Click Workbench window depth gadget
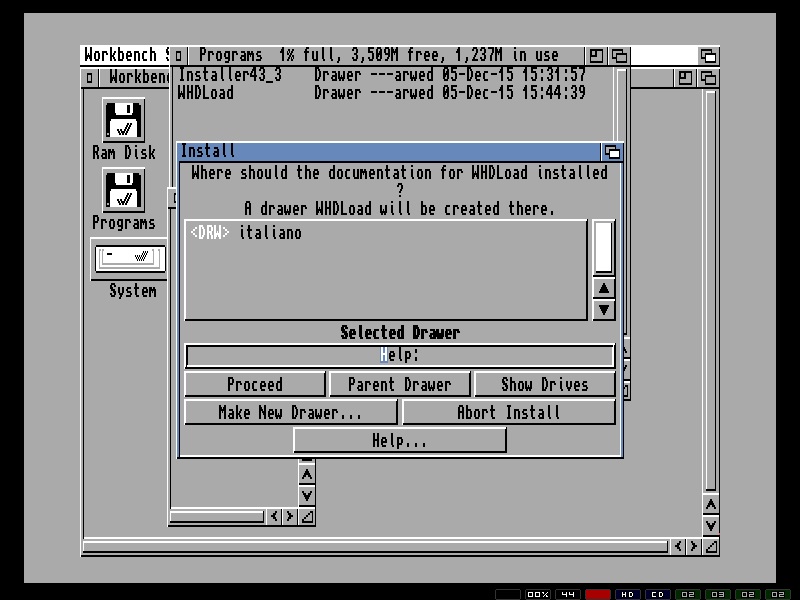The width and height of the screenshot is (800, 600). (x=708, y=78)
